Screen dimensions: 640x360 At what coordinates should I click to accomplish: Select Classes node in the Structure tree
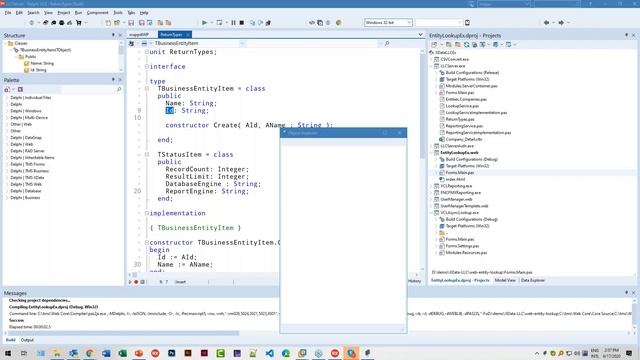click(20, 43)
